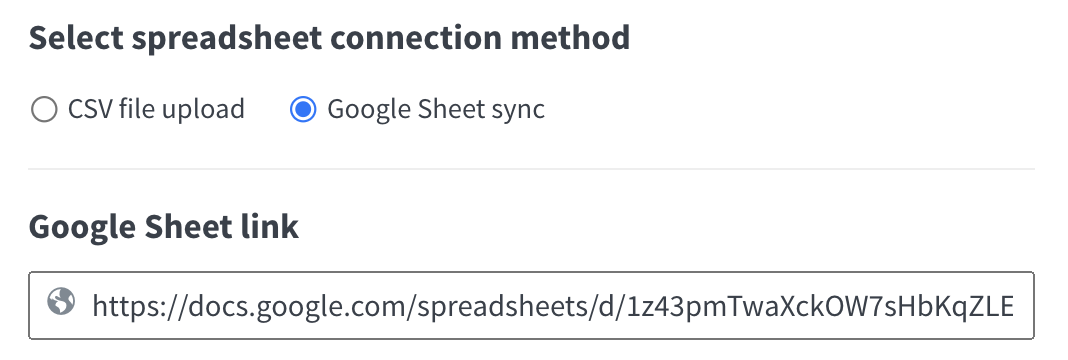
Task: Click 'Select spreadsheet connection method' heading
Action: click(x=329, y=38)
